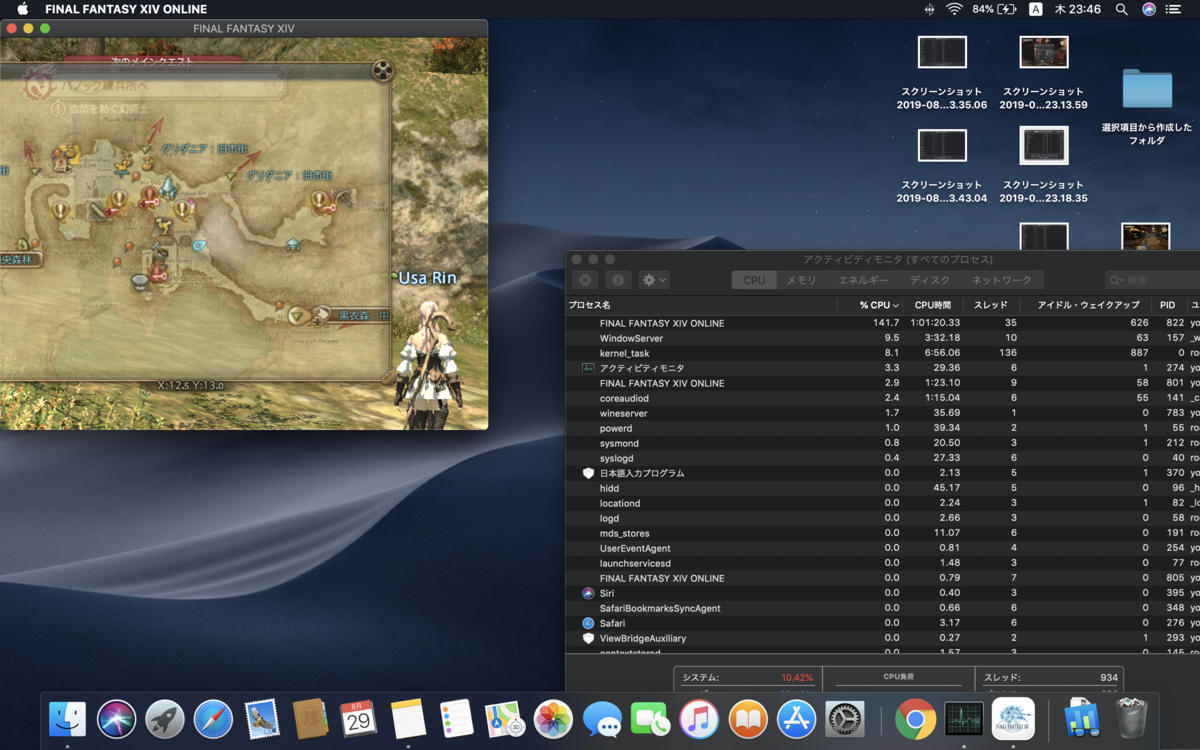Open Maps app in the Dock
The width and height of the screenshot is (1200, 750).
505,719
